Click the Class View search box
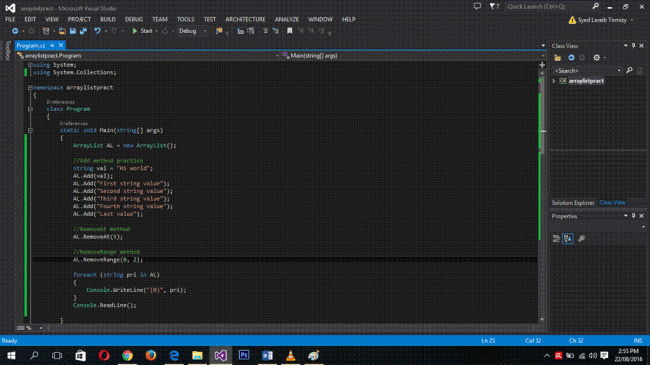This screenshot has height=365, width=650. [588, 71]
